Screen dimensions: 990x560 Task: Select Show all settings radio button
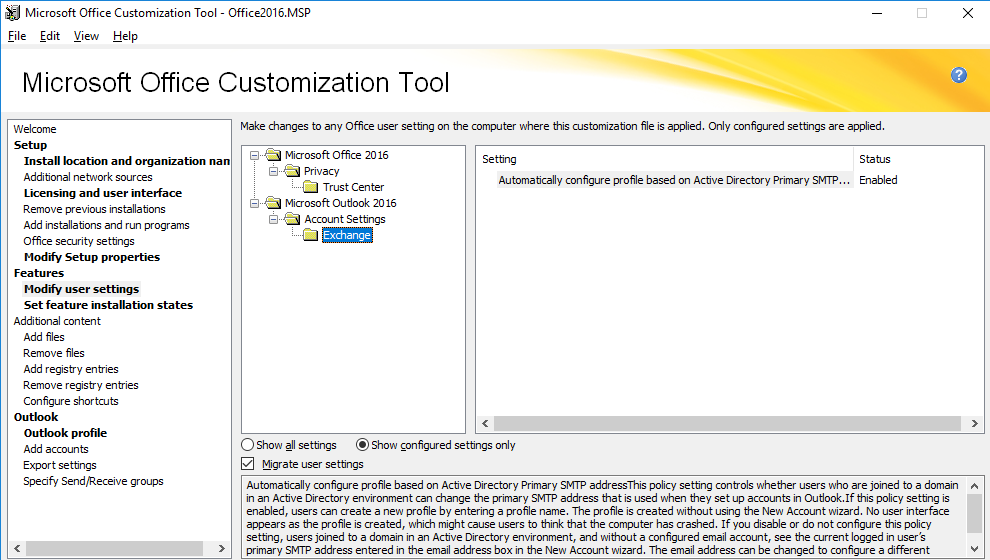pyautogui.click(x=248, y=445)
